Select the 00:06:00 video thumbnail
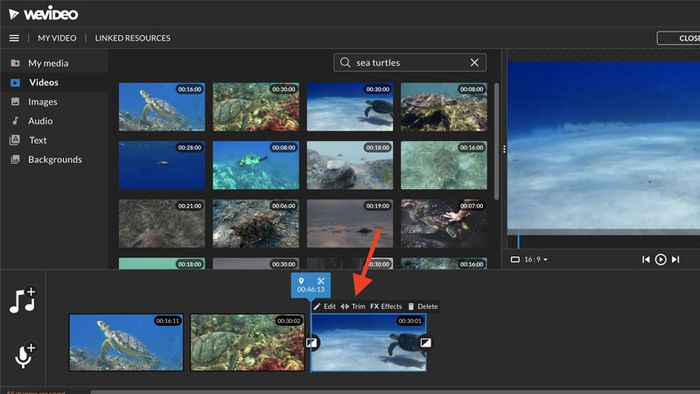This screenshot has width=700, height=394. point(256,224)
